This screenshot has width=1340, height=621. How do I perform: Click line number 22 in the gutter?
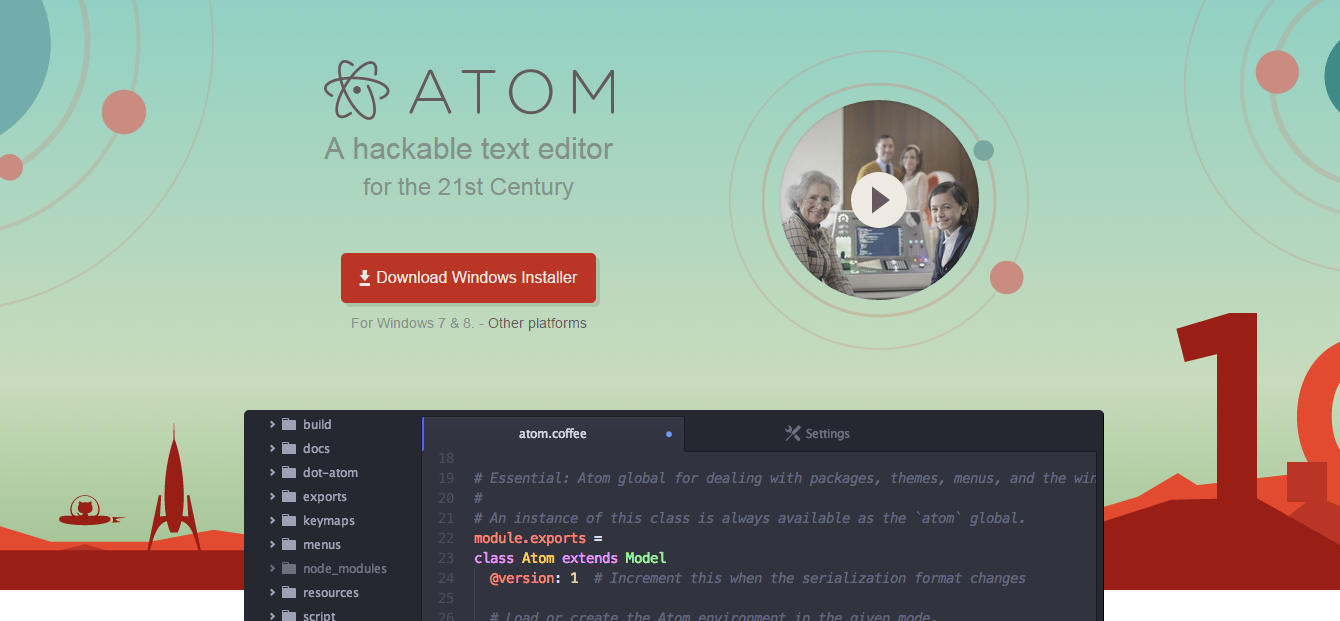pyautogui.click(x=446, y=538)
